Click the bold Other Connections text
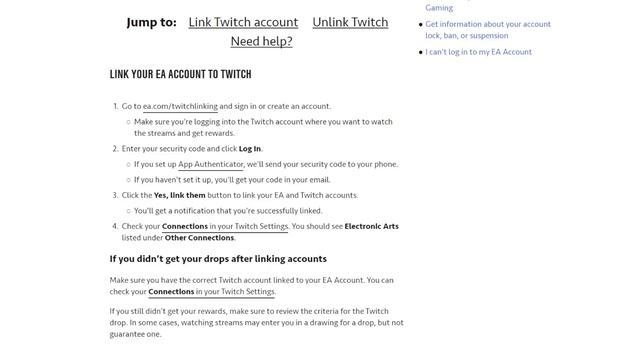Image resolution: width=640 pixels, height=360 pixels. point(199,238)
